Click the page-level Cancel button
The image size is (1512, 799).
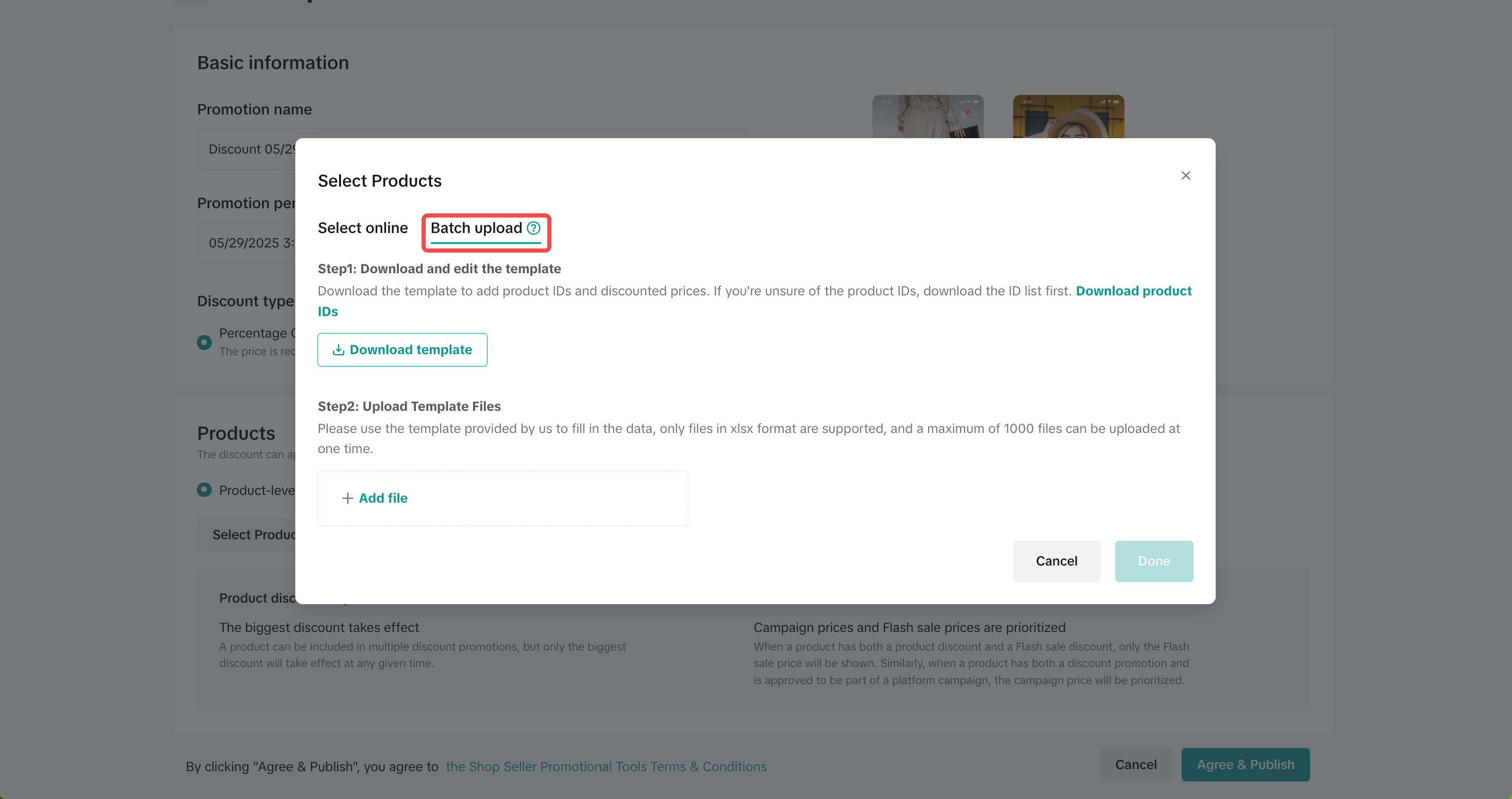(x=1135, y=764)
